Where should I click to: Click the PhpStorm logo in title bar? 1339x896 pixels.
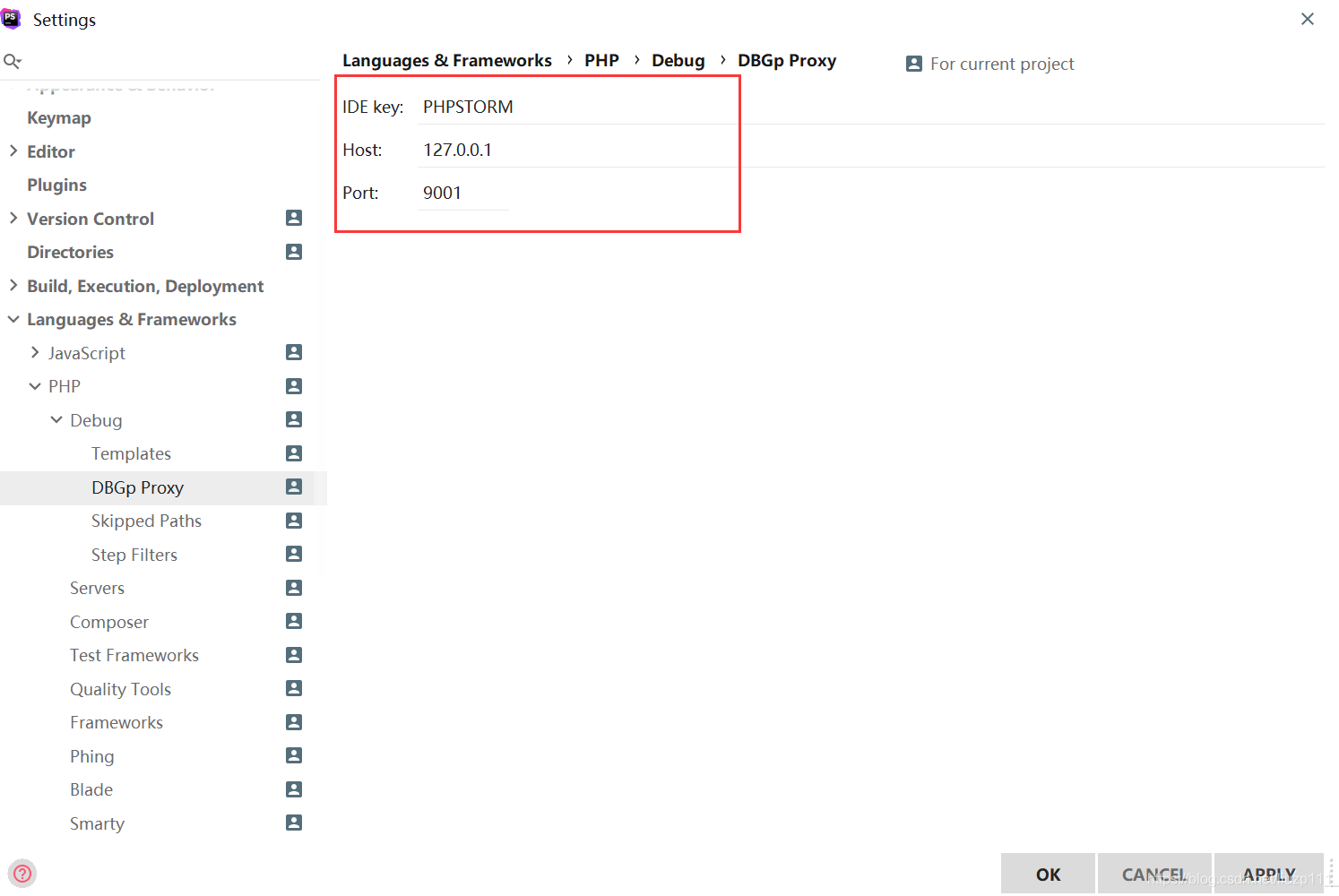[x=11, y=19]
